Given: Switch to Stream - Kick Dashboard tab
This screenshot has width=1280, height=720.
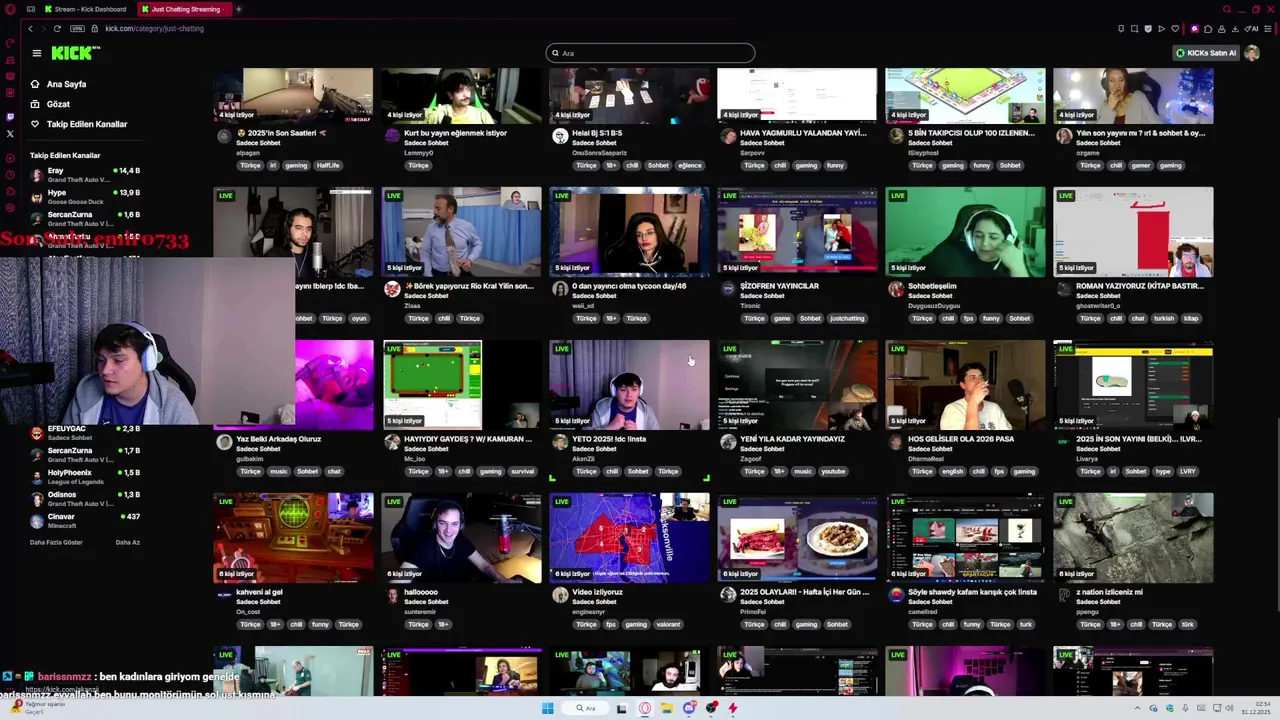Looking at the screenshot, I should click(x=84, y=9).
